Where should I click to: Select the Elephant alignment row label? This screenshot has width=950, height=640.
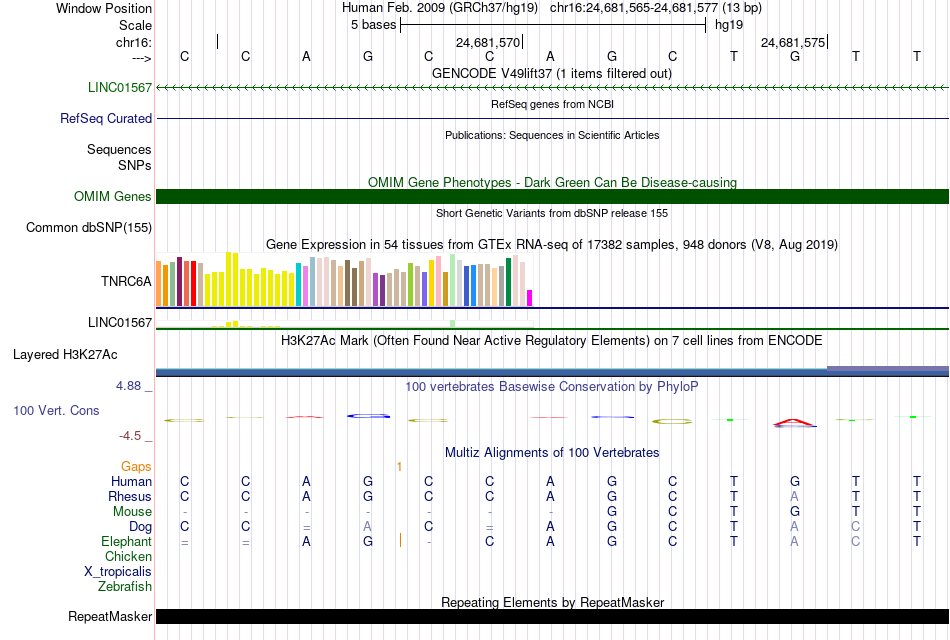pos(126,541)
